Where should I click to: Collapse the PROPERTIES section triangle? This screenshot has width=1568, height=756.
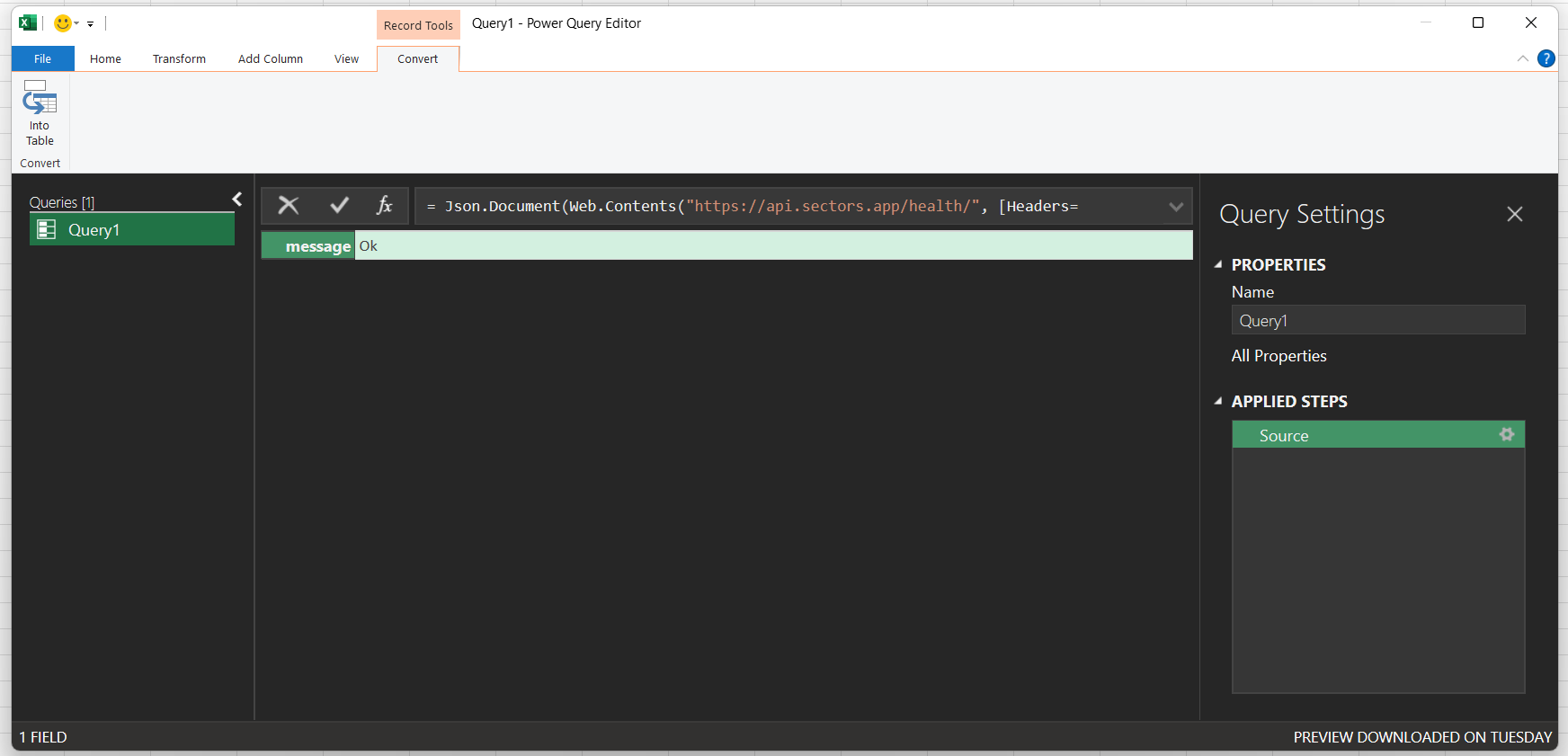[1218, 265]
